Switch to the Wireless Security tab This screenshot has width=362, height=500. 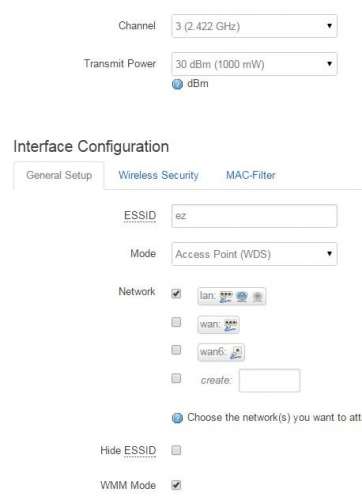pos(158,175)
